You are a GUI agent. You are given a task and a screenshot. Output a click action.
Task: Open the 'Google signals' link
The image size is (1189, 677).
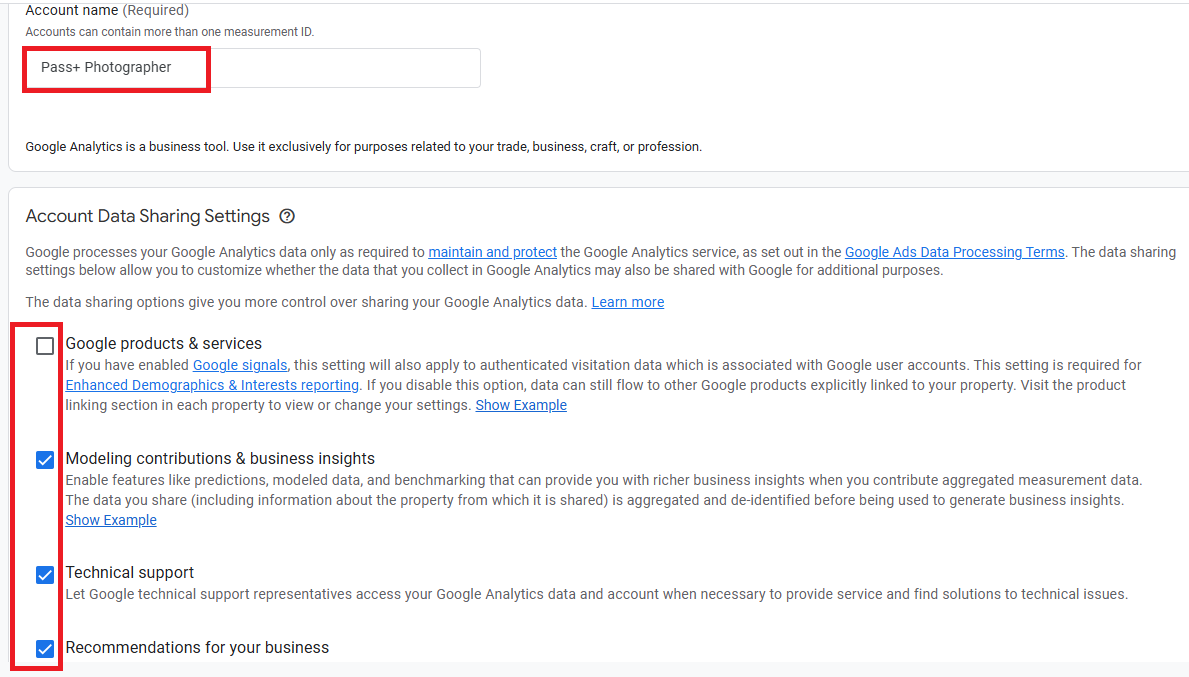[x=240, y=365]
